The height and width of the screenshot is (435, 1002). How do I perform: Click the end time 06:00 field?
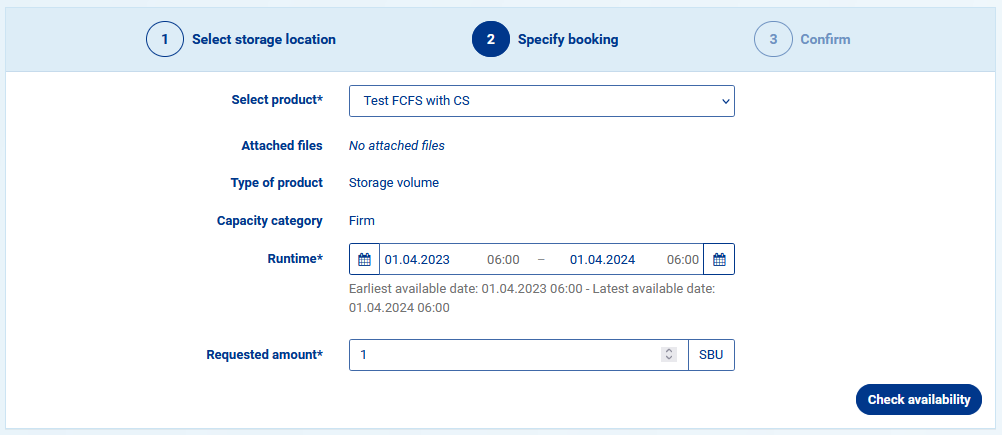point(683,260)
